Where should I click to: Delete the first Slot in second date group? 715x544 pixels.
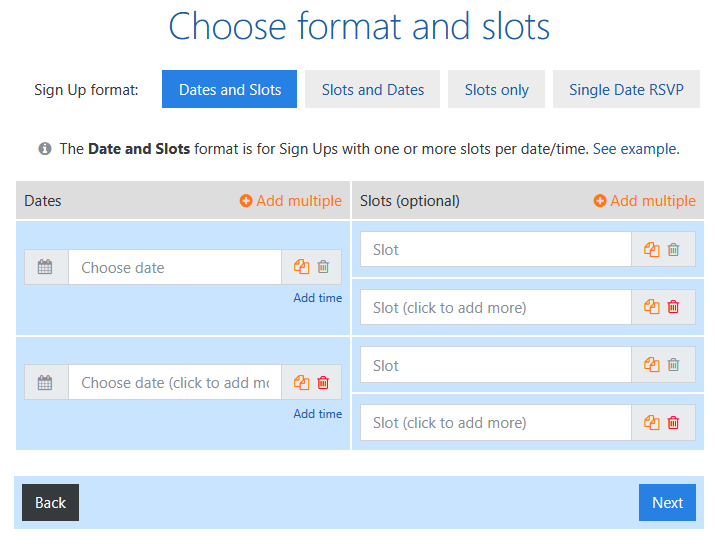[x=674, y=365]
